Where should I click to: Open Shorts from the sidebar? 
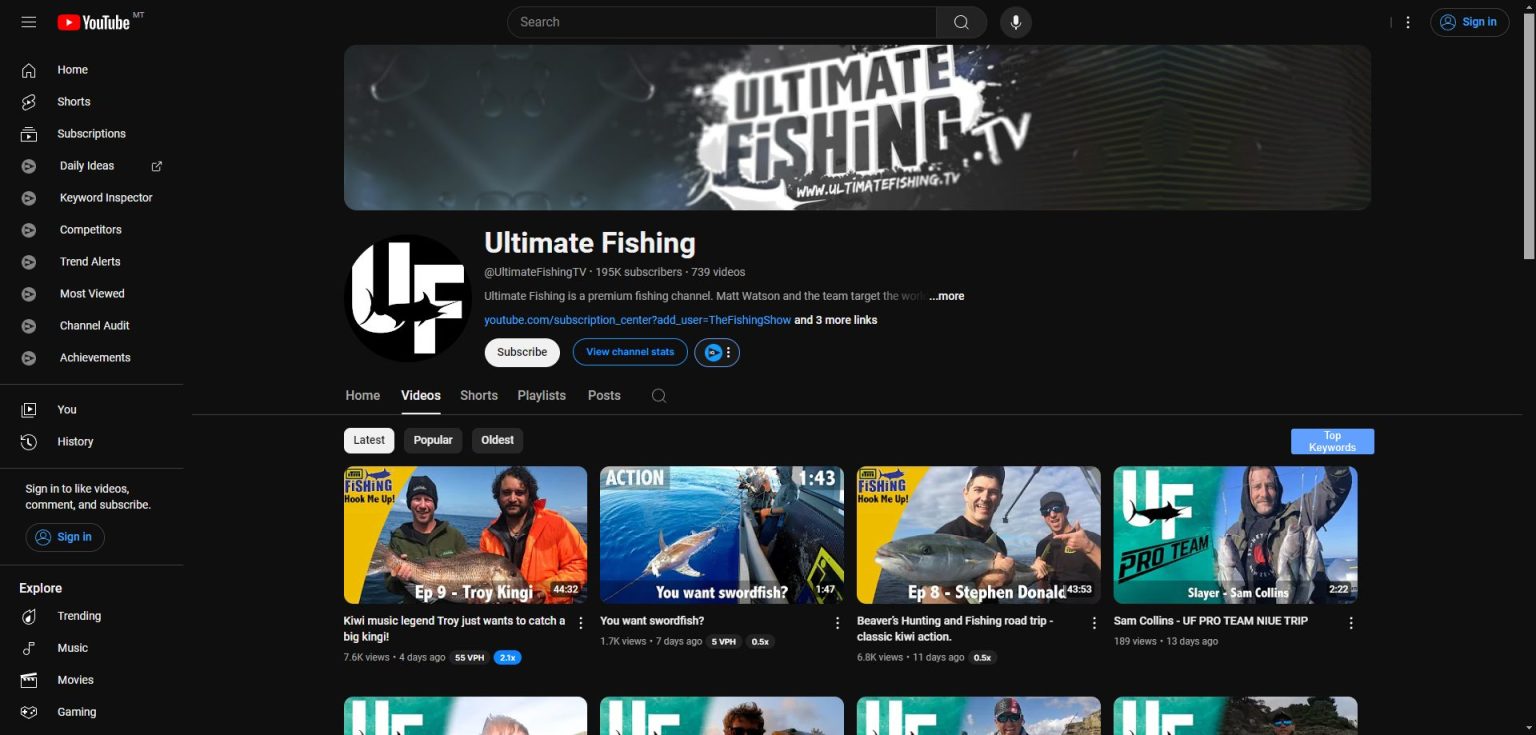[73, 101]
